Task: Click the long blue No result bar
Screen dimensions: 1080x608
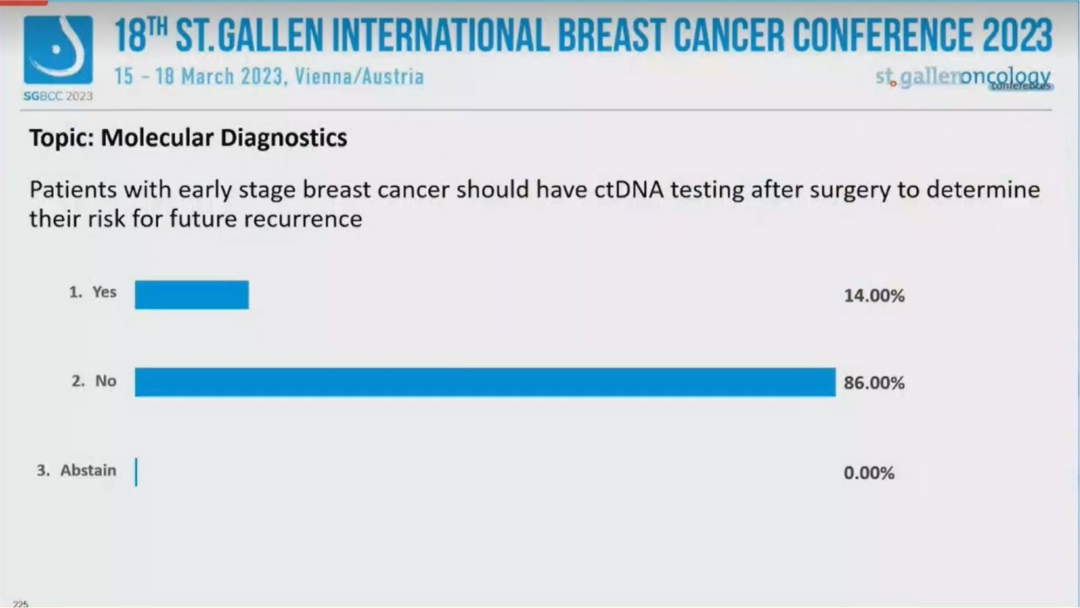Action: 485,382
